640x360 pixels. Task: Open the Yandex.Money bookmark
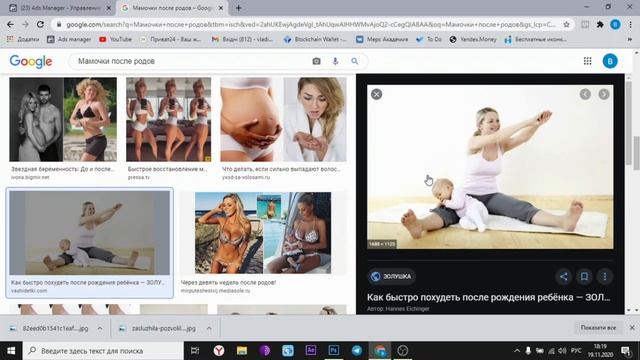click(473, 40)
